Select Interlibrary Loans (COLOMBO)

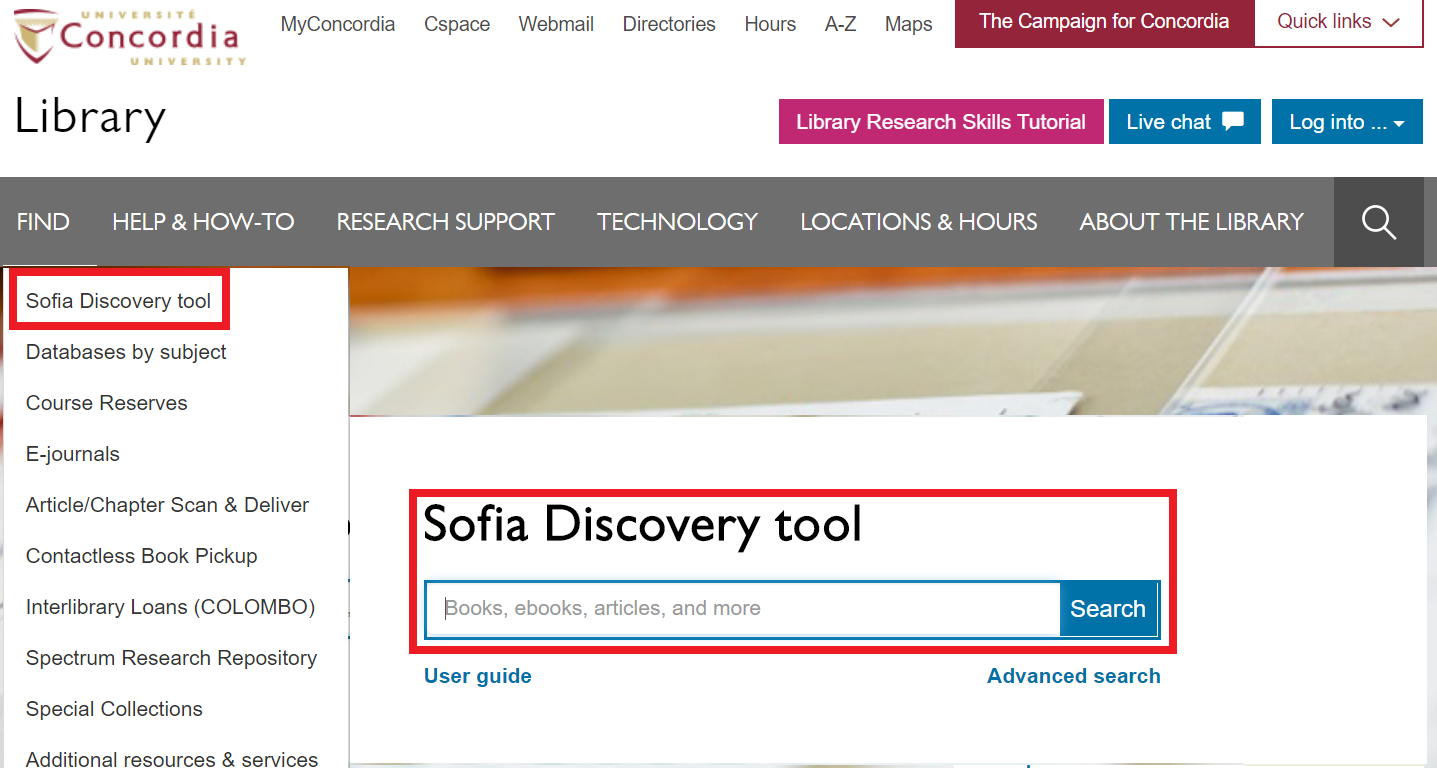tap(170, 607)
